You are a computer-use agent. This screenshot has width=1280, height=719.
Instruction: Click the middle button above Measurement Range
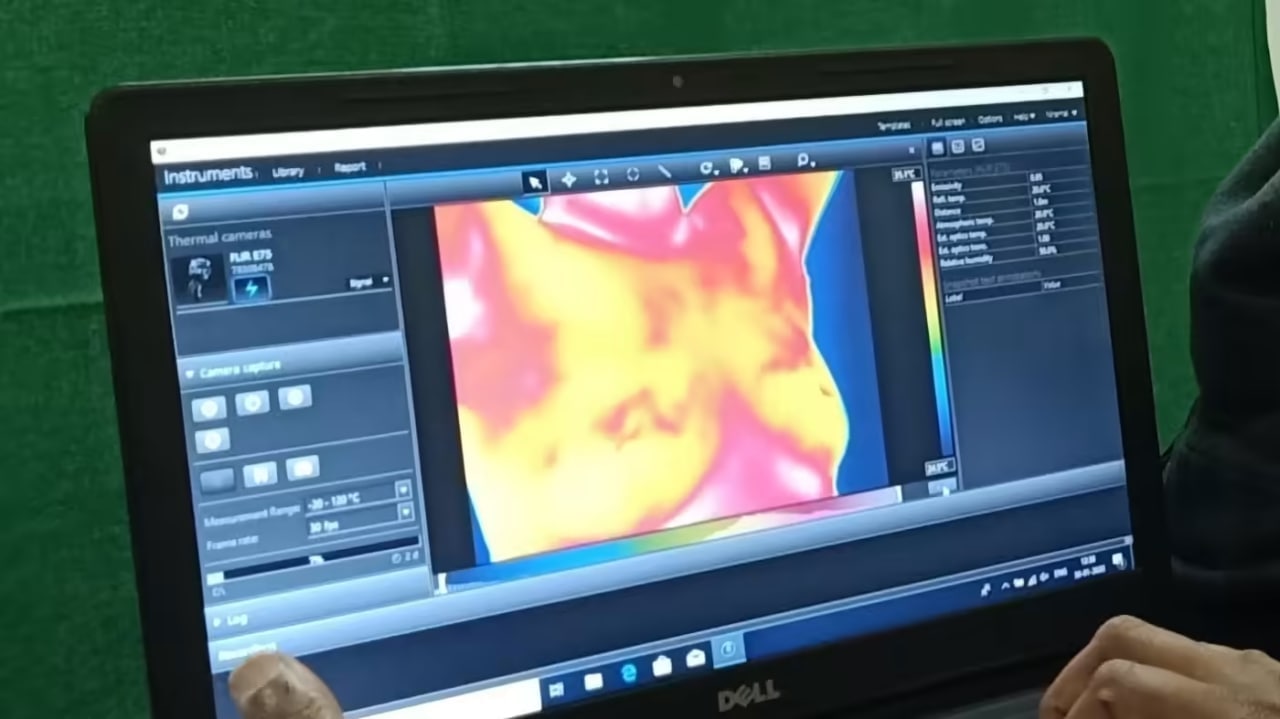[260, 473]
